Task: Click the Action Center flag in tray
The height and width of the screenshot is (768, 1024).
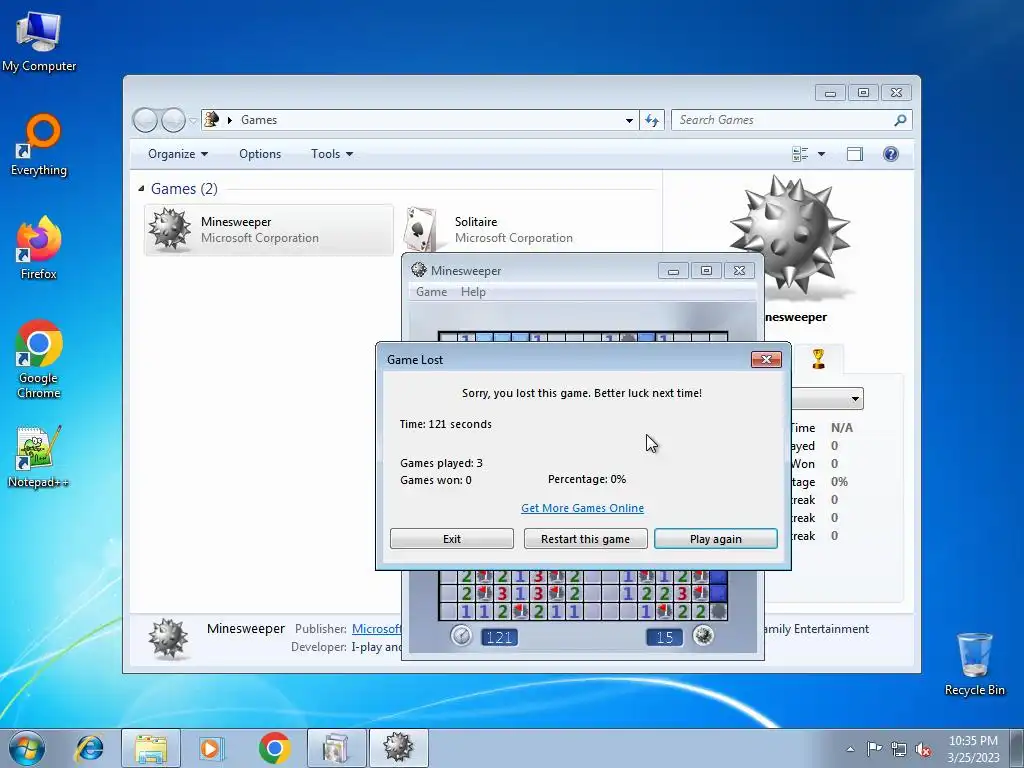Action: (874, 748)
